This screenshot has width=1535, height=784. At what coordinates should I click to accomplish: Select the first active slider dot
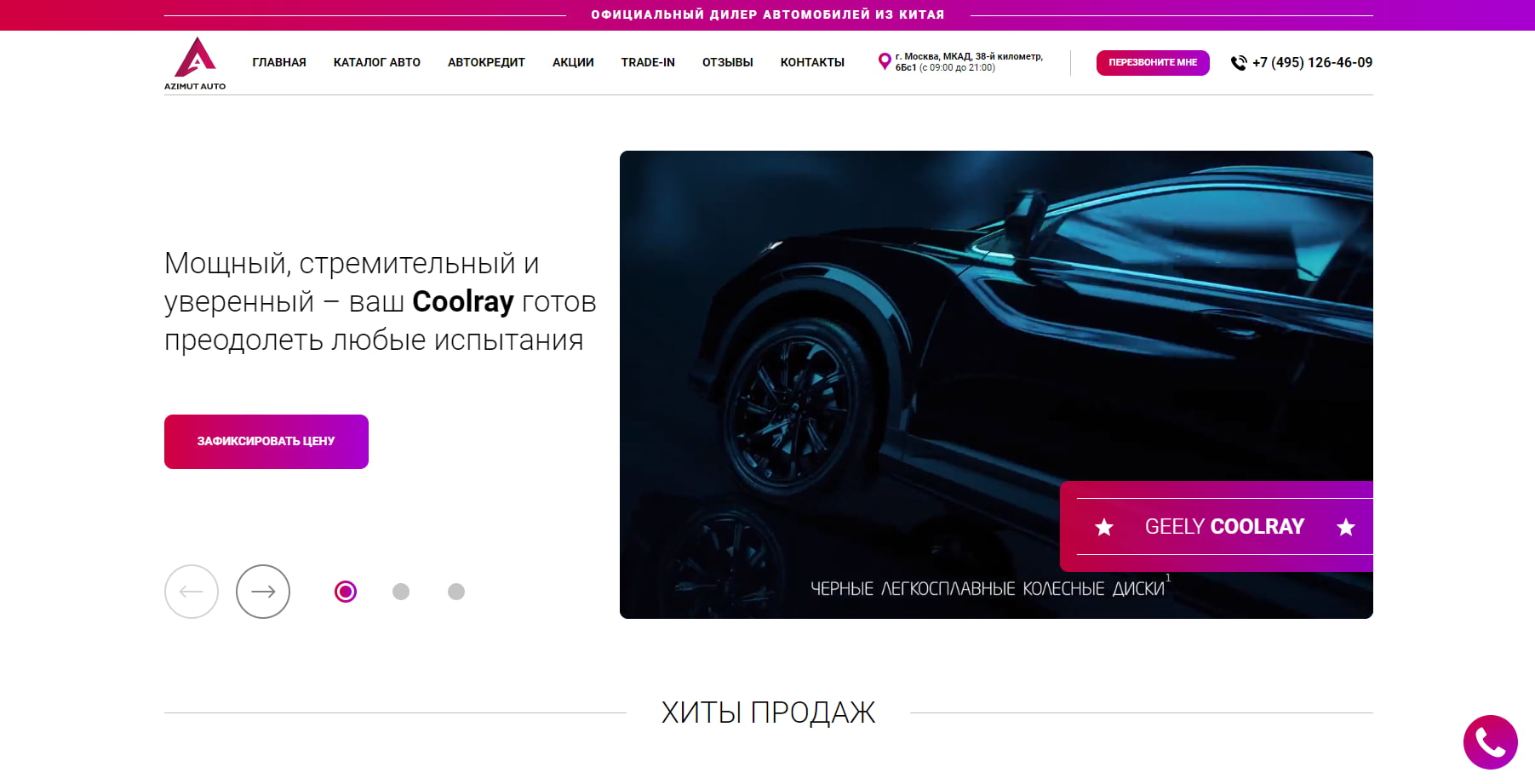click(x=346, y=592)
